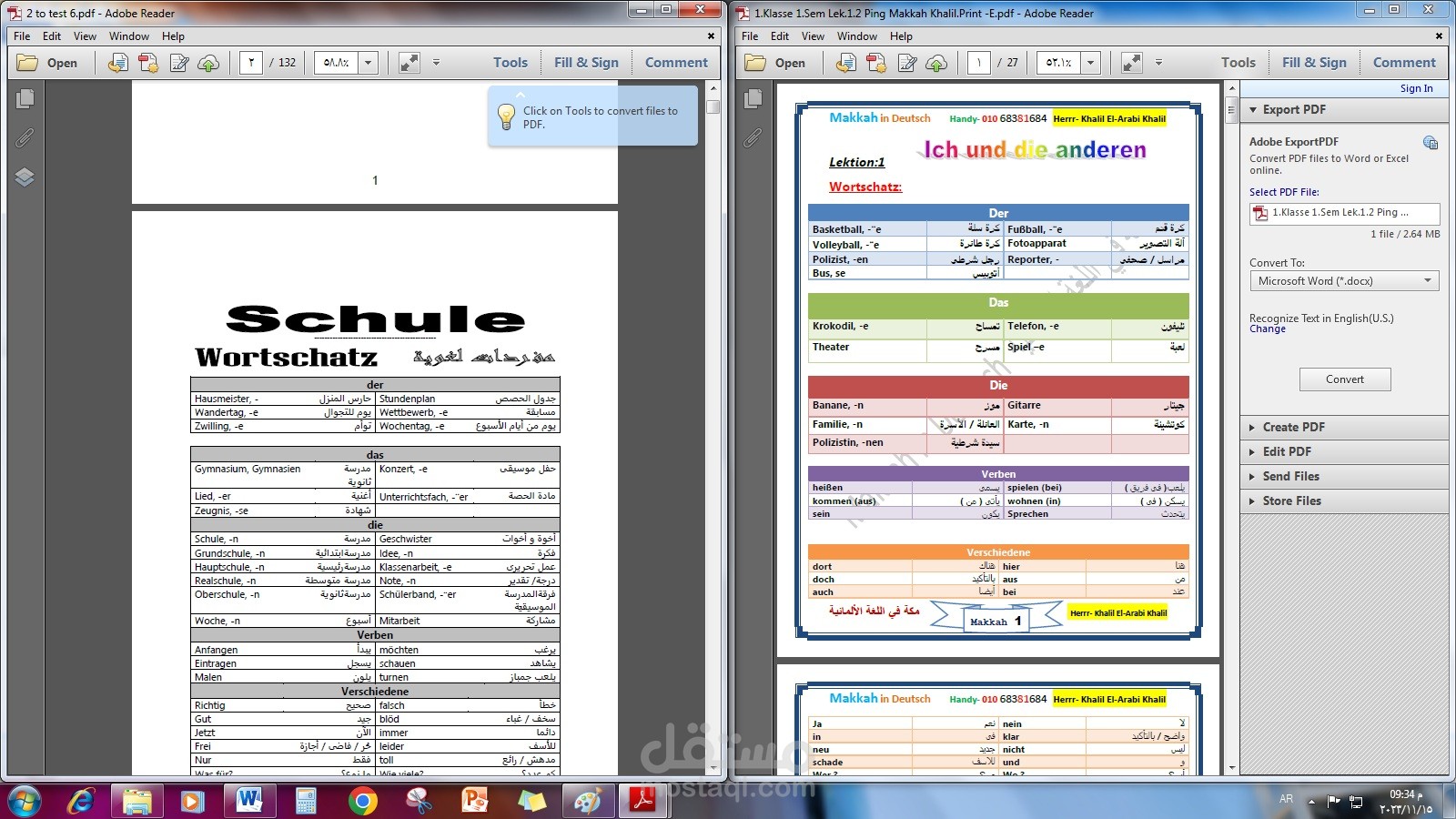Open Help menu in left window
1456x819 pixels.
click(173, 36)
